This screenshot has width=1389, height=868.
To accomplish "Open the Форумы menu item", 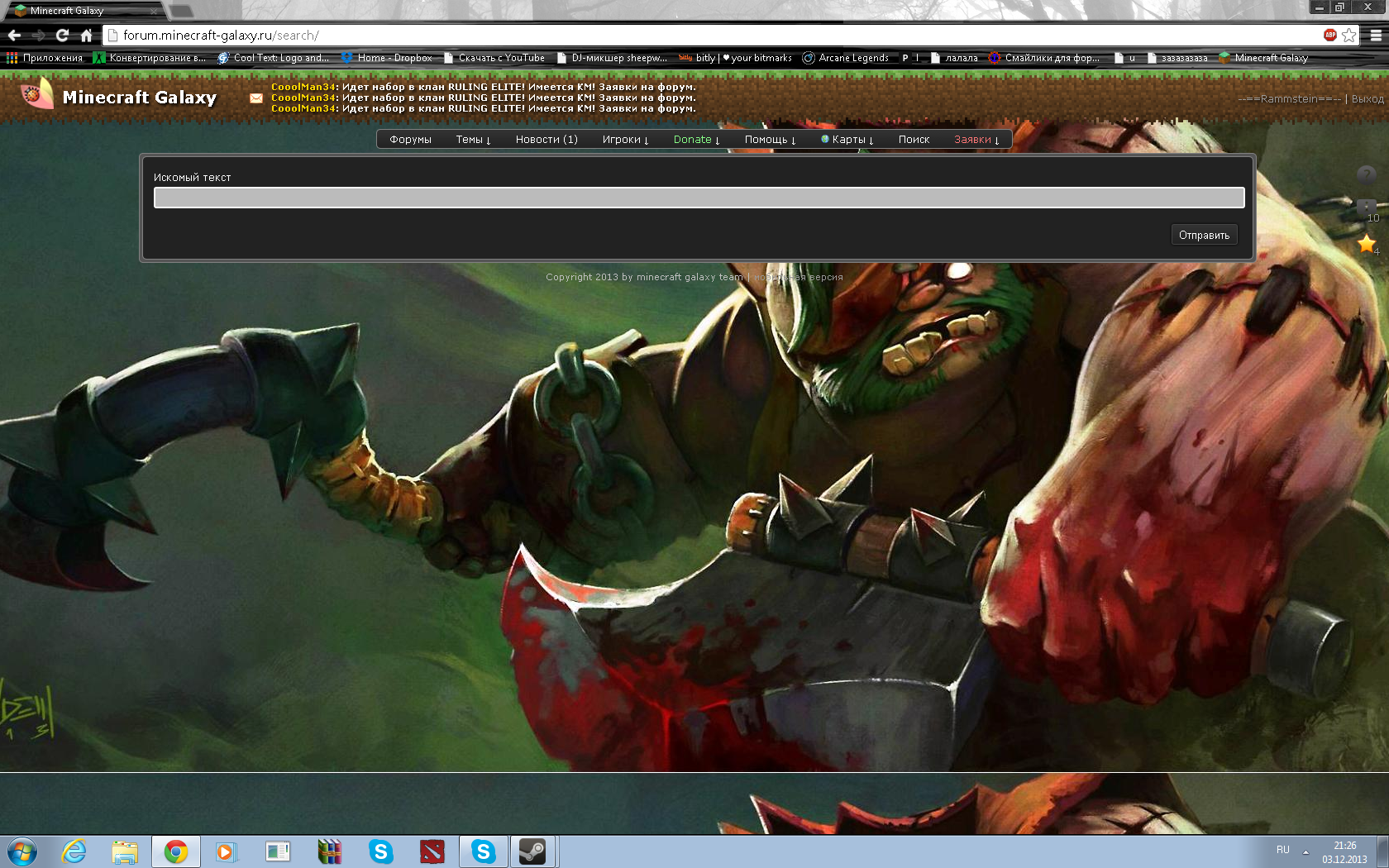I will pyautogui.click(x=410, y=140).
